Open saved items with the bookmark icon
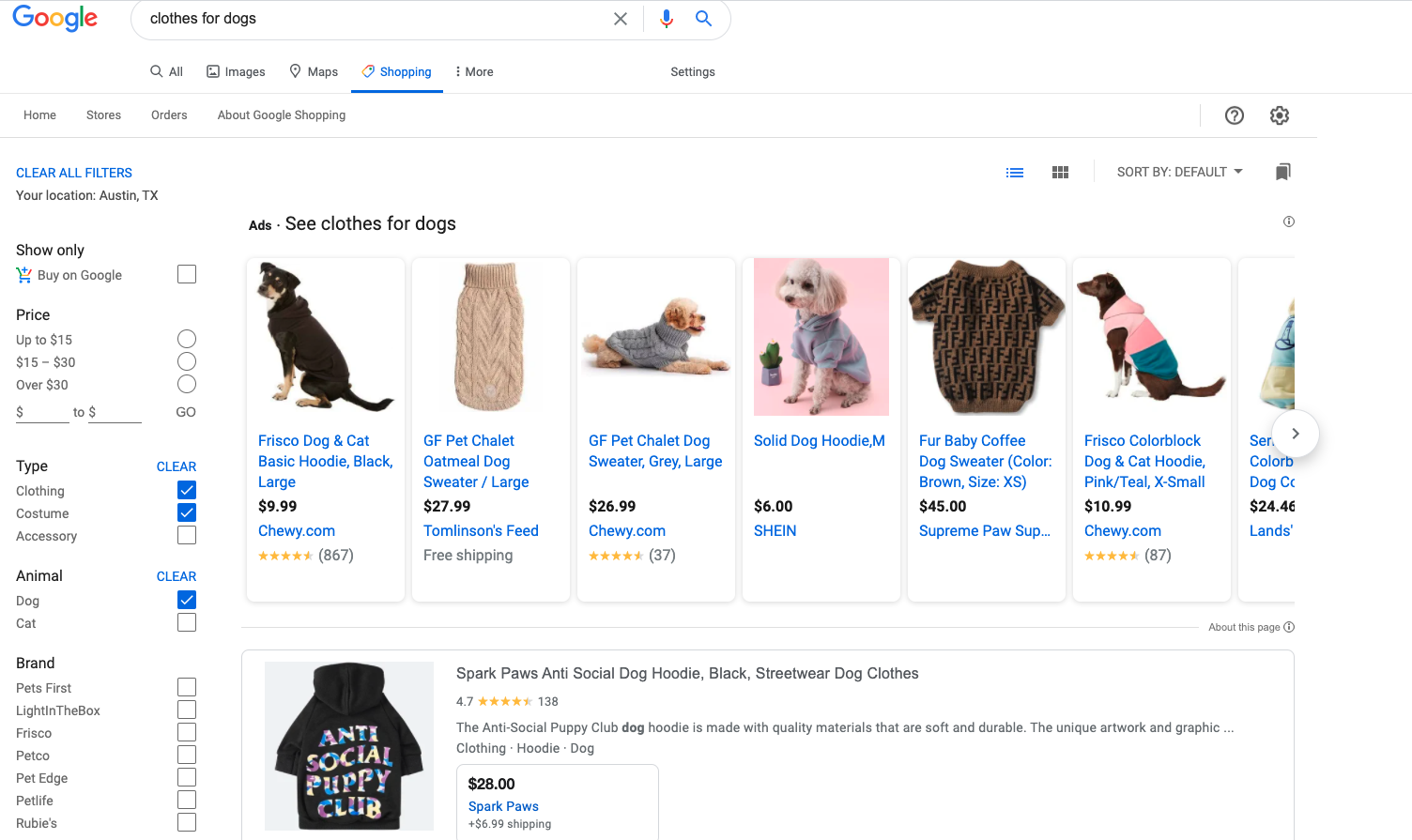The width and height of the screenshot is (1412, 840). (x=1282, y=172)
